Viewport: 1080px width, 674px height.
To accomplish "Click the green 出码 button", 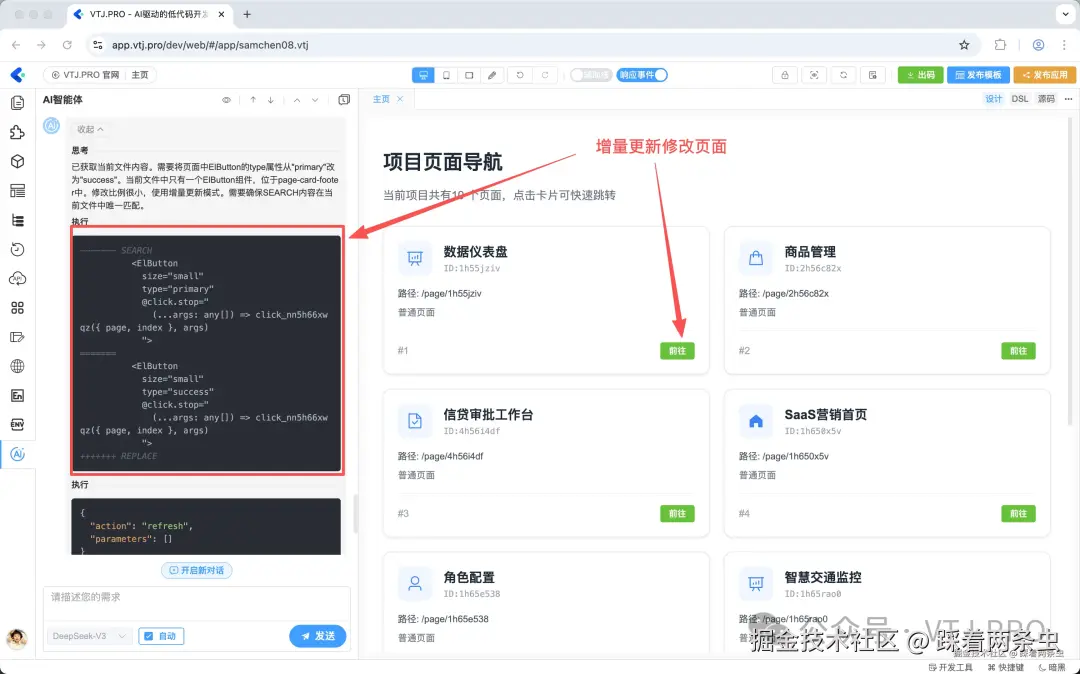I will (920, 74).
